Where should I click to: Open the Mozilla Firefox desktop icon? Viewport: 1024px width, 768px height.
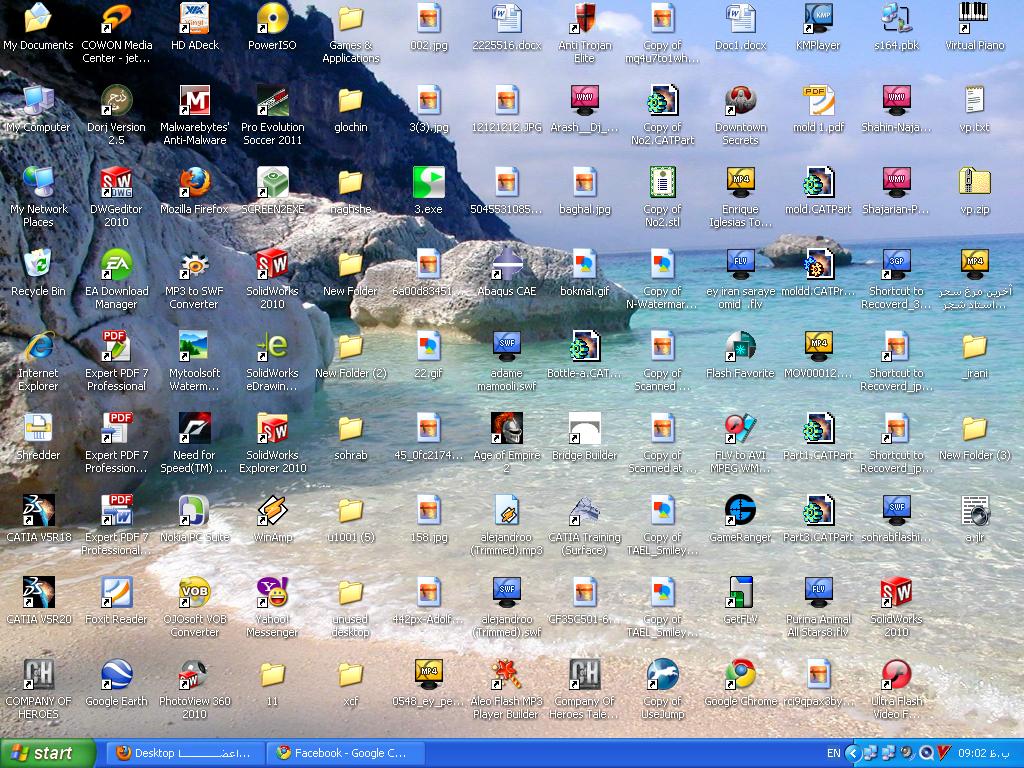pyautogui.click(x=194, y=183)
